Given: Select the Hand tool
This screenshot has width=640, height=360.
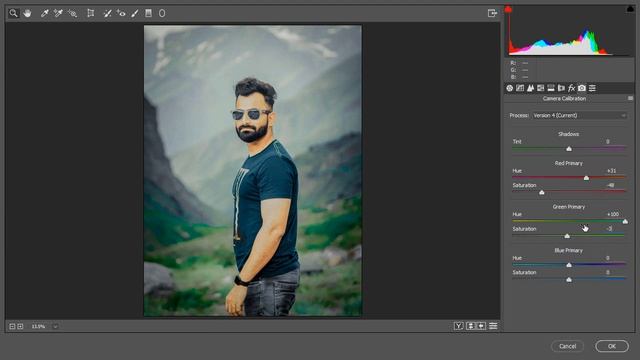Looking at the screenshot, I should pos(27,13).
